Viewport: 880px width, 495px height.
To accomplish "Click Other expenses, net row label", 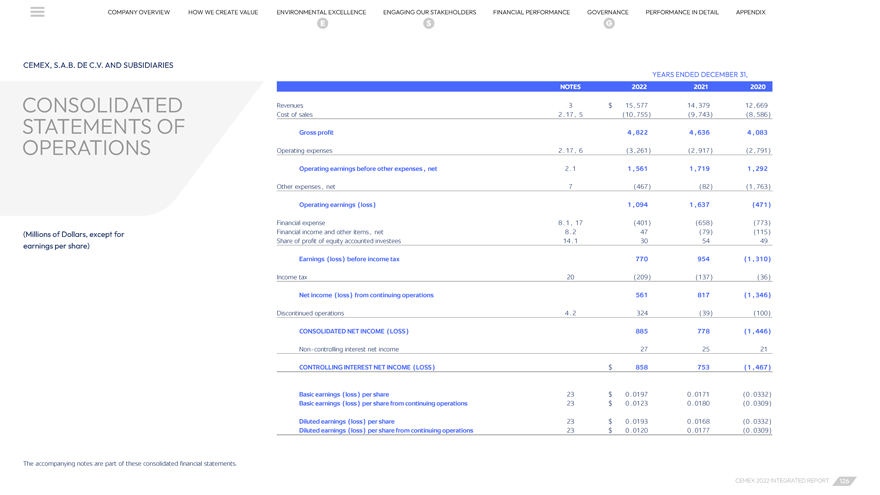I will pos(305,186).
